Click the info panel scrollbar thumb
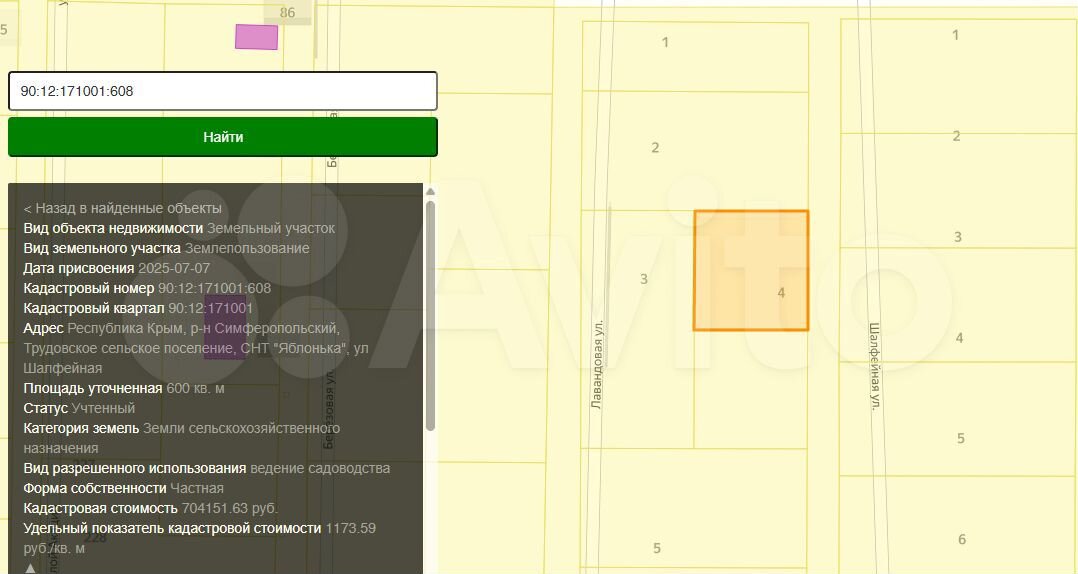 [430, 316]
